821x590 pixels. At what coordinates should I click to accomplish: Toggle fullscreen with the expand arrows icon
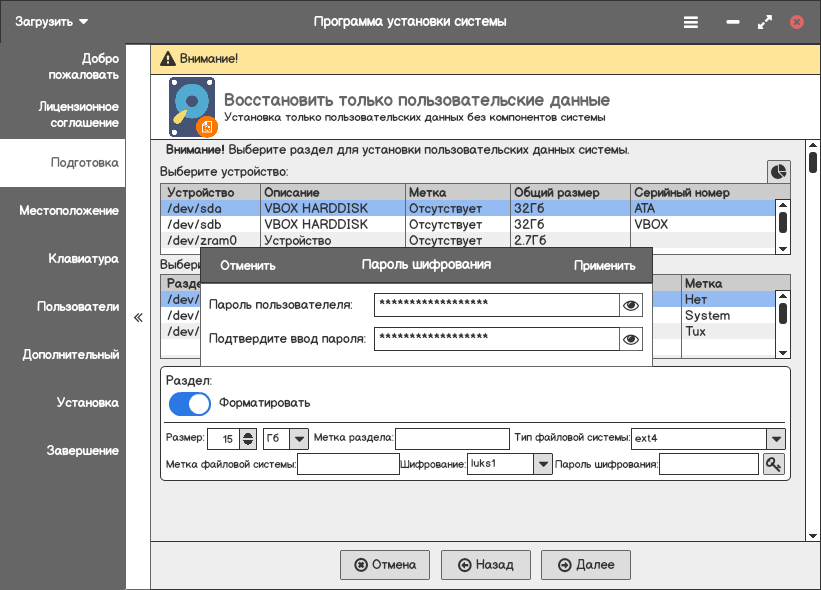[x=765, y=22]
